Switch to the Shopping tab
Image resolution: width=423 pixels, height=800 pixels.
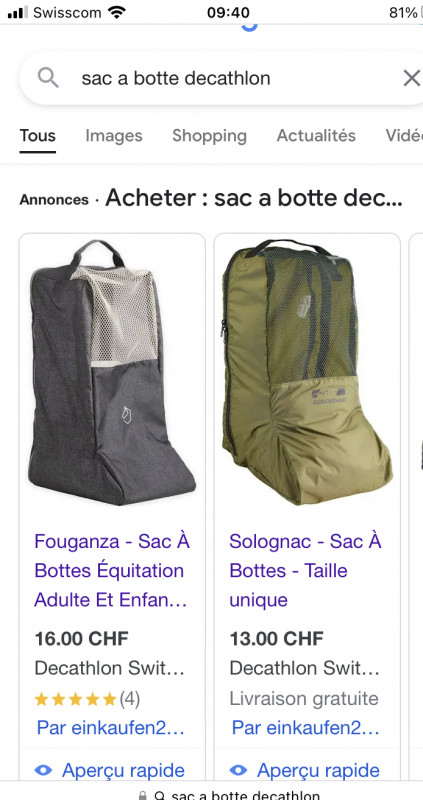coord(209,136)
